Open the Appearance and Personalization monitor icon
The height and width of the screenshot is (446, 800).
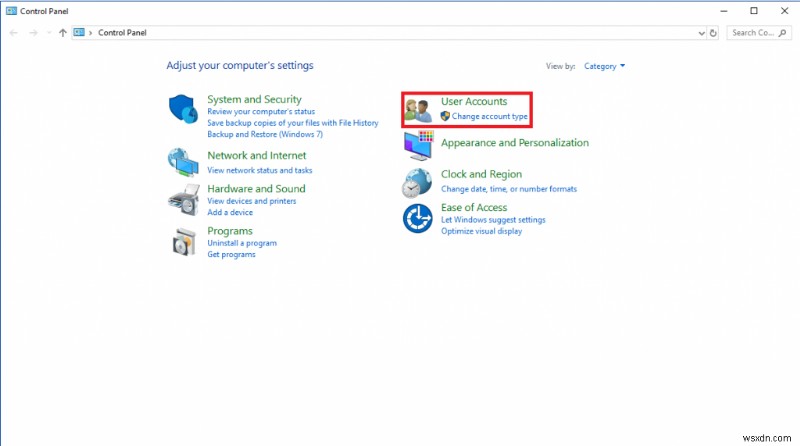(418, 145)
